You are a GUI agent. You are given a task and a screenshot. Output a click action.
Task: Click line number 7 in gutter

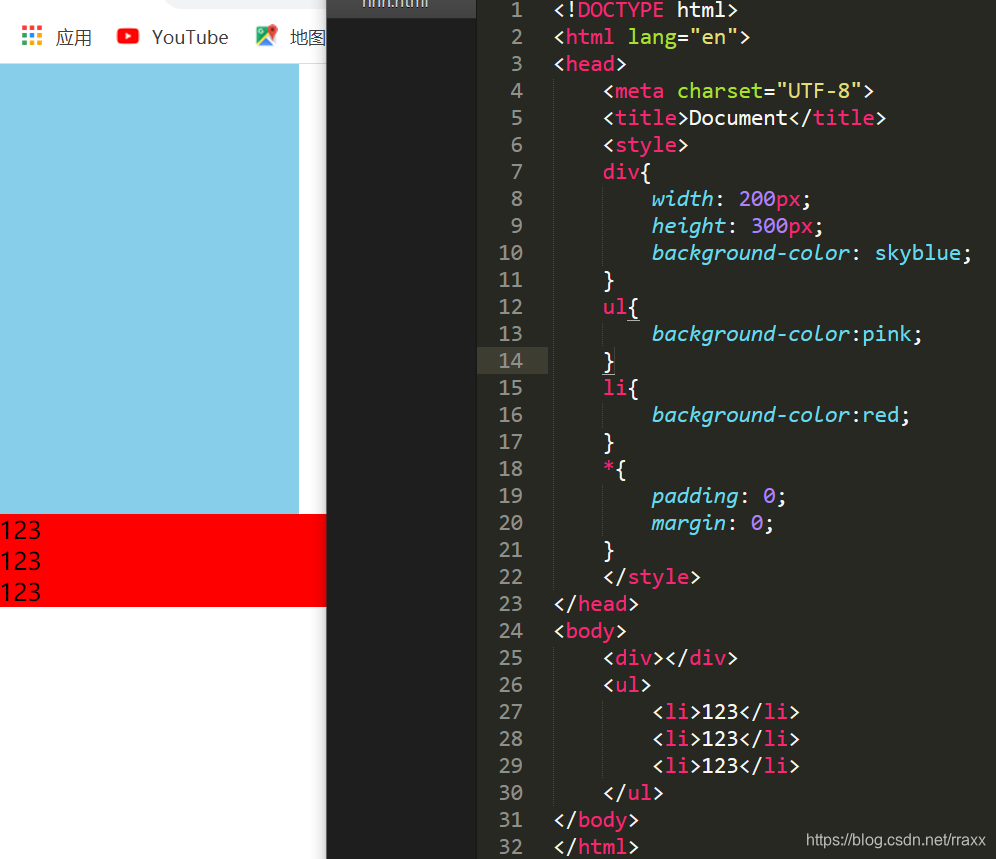pyautogui.click(x=516, y=172)
